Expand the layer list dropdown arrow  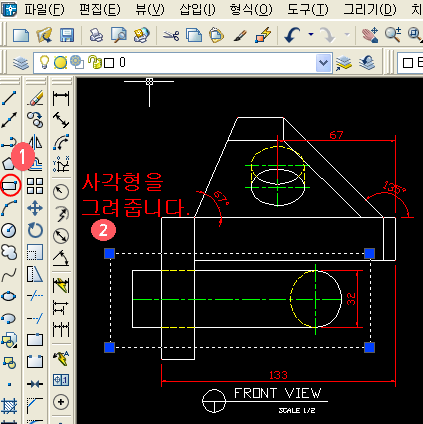323,63
